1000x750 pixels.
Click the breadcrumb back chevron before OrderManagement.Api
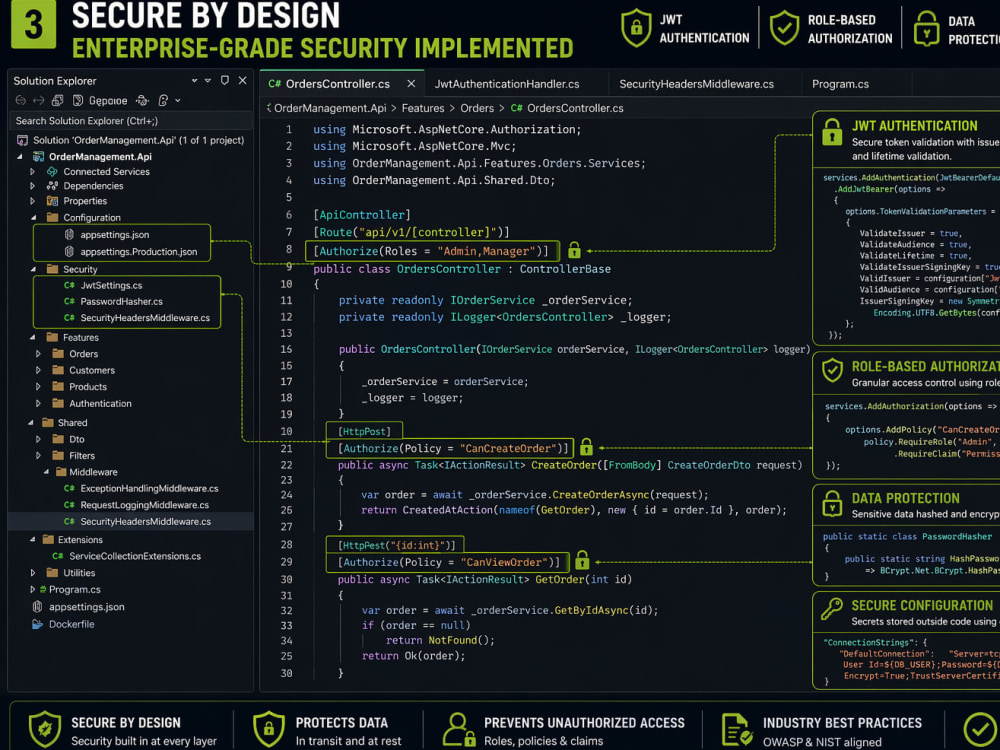(x=268, y=108)
